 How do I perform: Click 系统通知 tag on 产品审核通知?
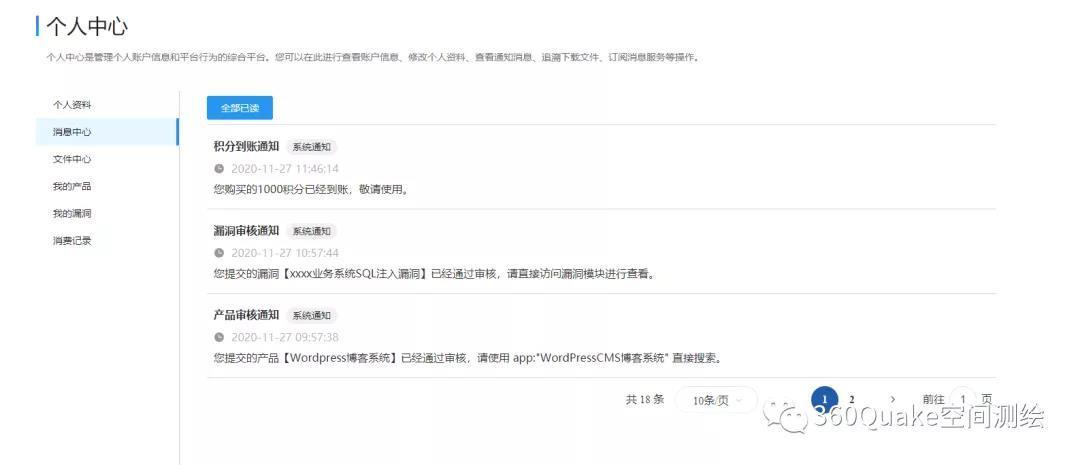(311, 316)
